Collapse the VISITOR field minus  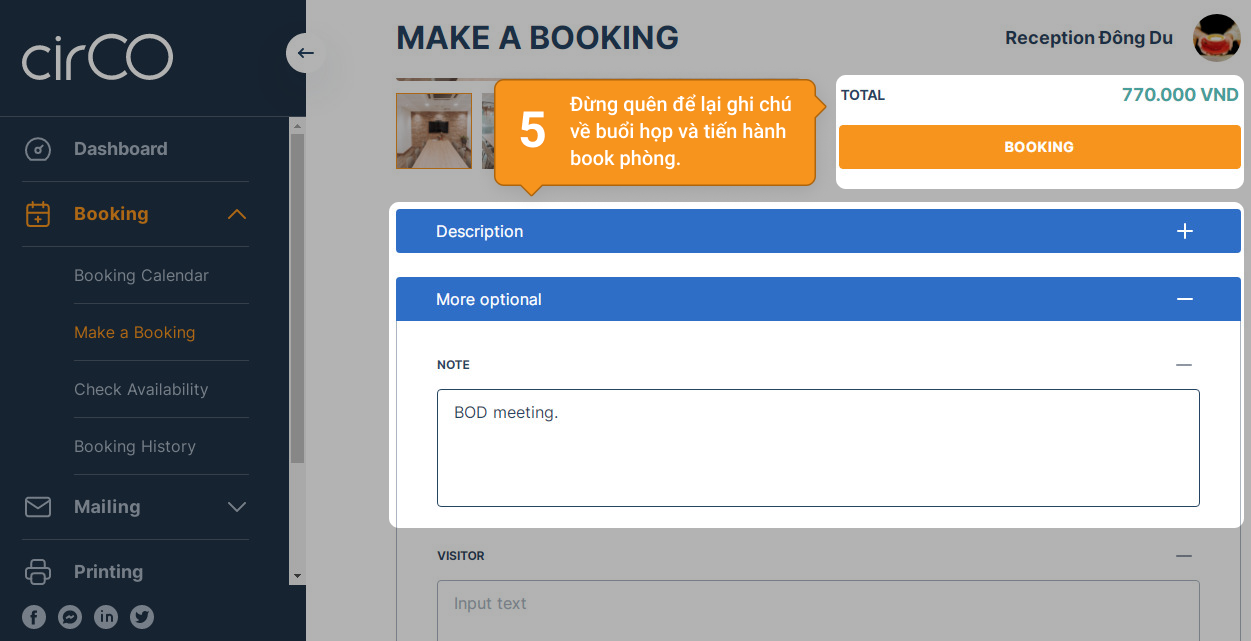1184,556
